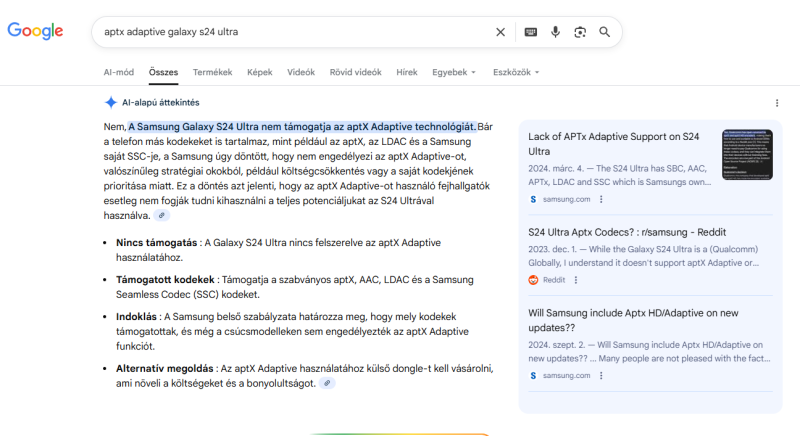The image size is (800, 436).
Task: Click the magnifier search button
Action: (605, 32)
